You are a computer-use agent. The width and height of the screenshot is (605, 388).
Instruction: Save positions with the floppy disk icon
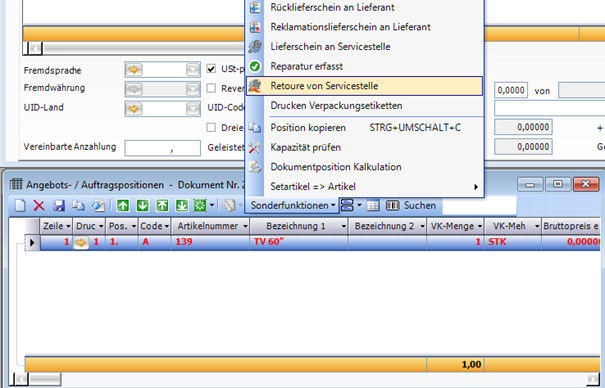pyautogui.click(x=59, y=206)
